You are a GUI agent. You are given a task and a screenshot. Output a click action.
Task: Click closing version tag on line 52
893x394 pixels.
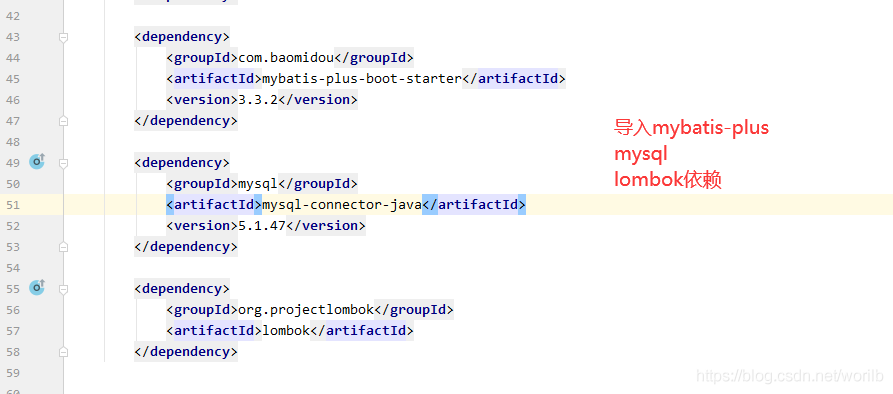(326, 225)
